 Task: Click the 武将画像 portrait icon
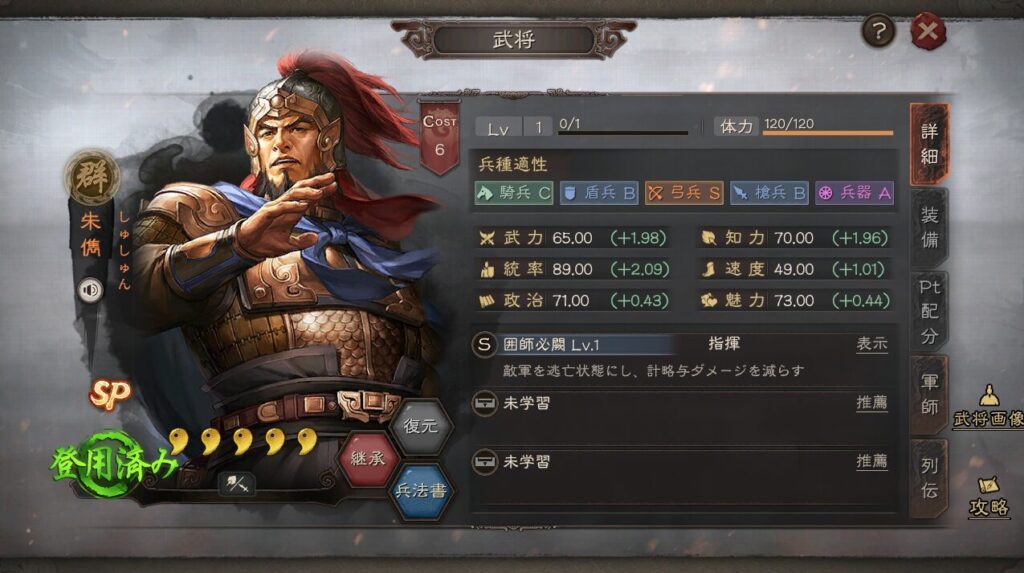pyautogui.click(x=989, y=406)
